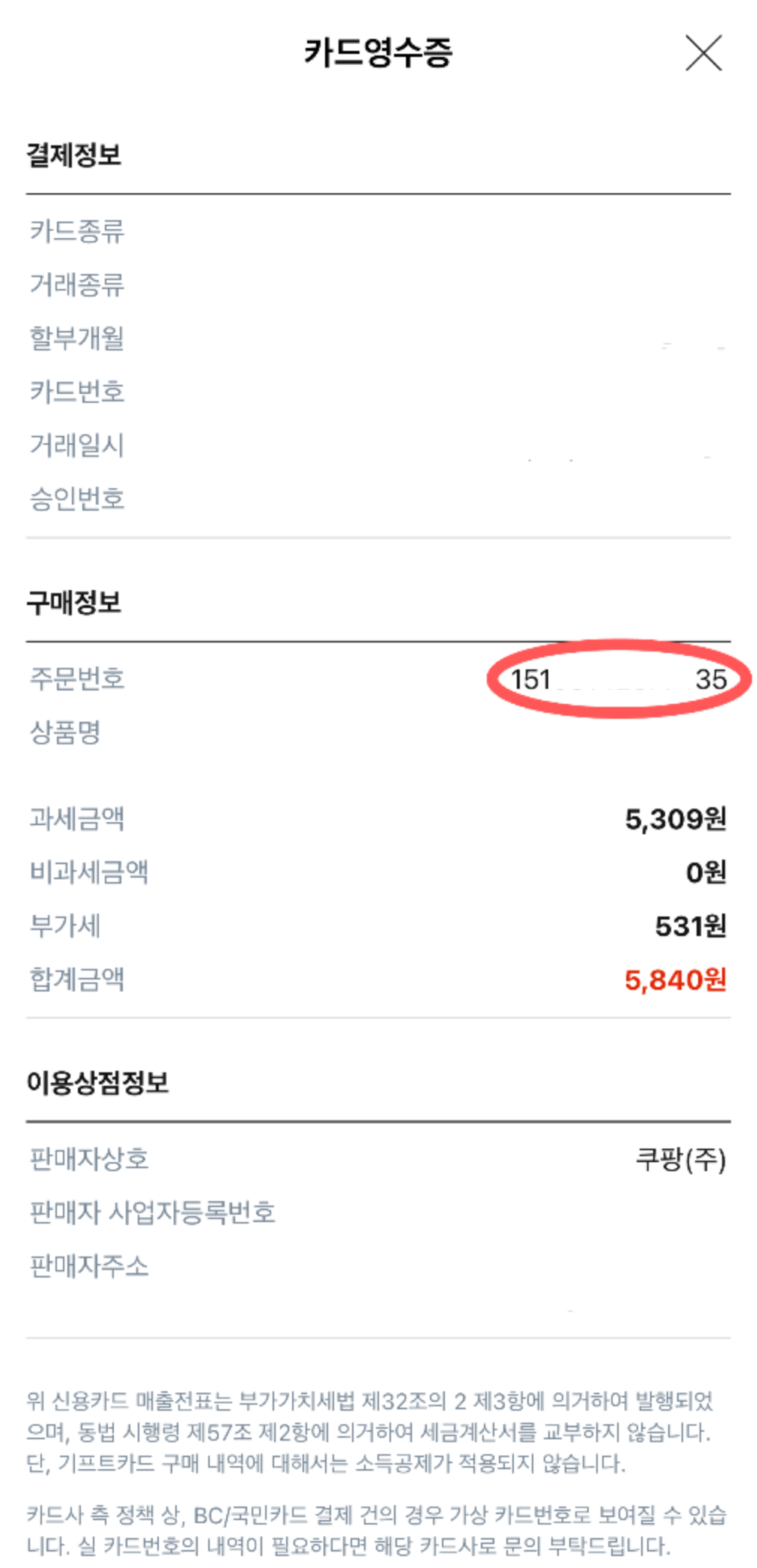This screenshot has height=1568, width=758.
Task: Click the 카드영수증 title at the top
Action: (378, 52)
